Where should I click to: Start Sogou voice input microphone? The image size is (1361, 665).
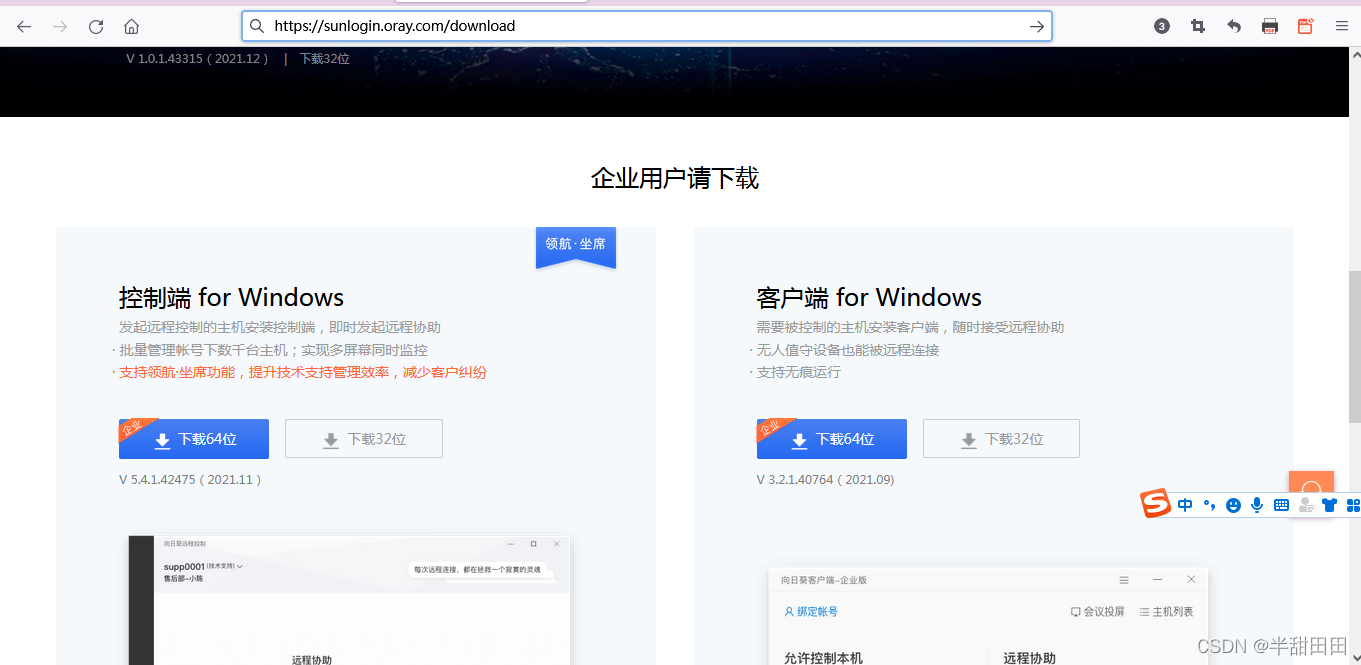tap(1257, 505)
